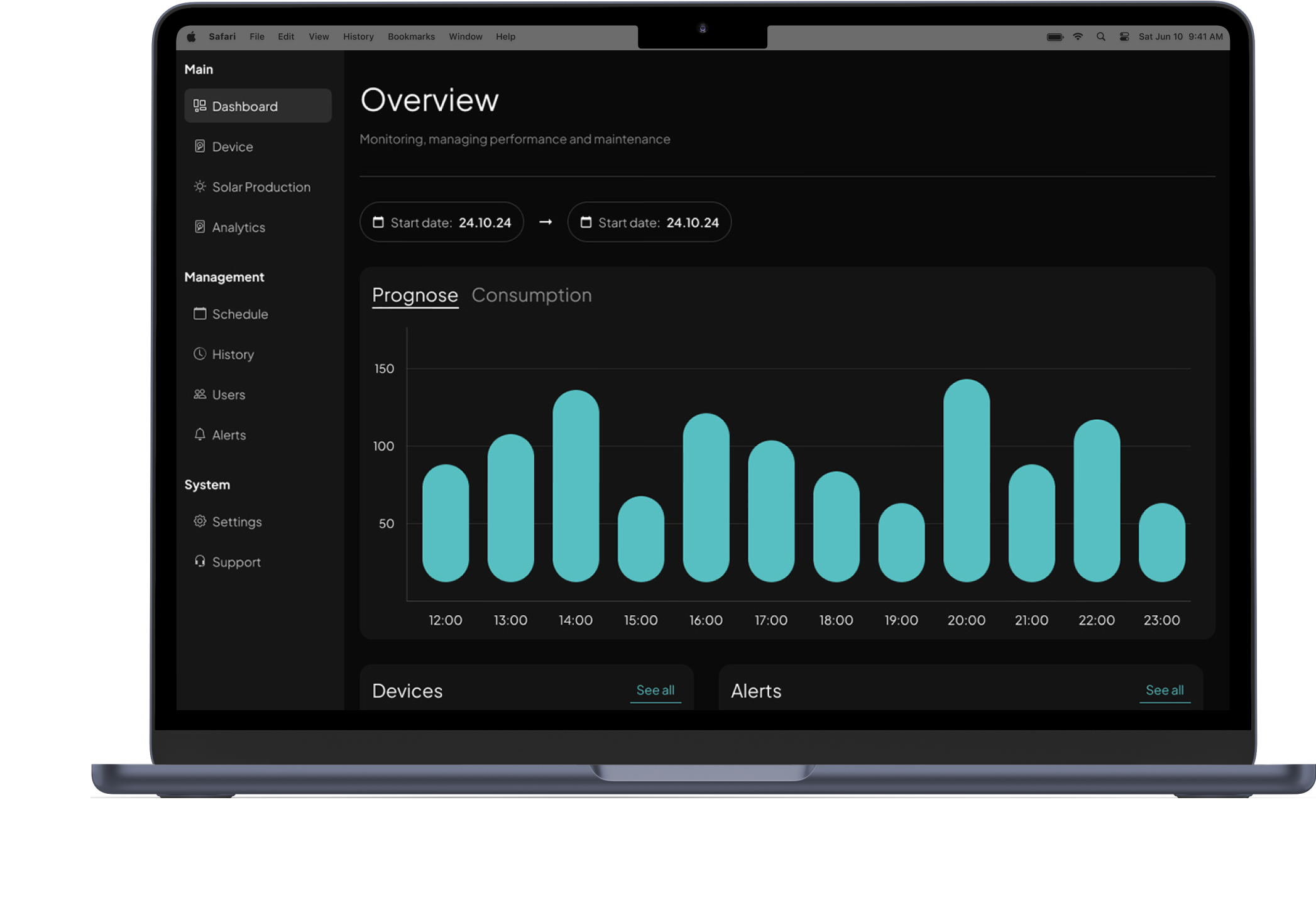Click the Schedule calendar icon
Screen dimensions: 1316x905
199,313
